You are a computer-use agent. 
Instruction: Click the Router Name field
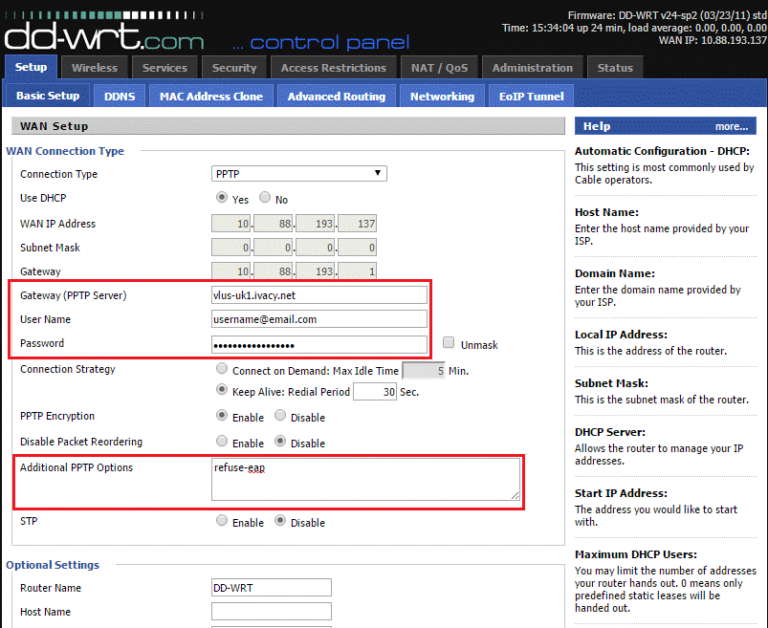coord(271,588)
